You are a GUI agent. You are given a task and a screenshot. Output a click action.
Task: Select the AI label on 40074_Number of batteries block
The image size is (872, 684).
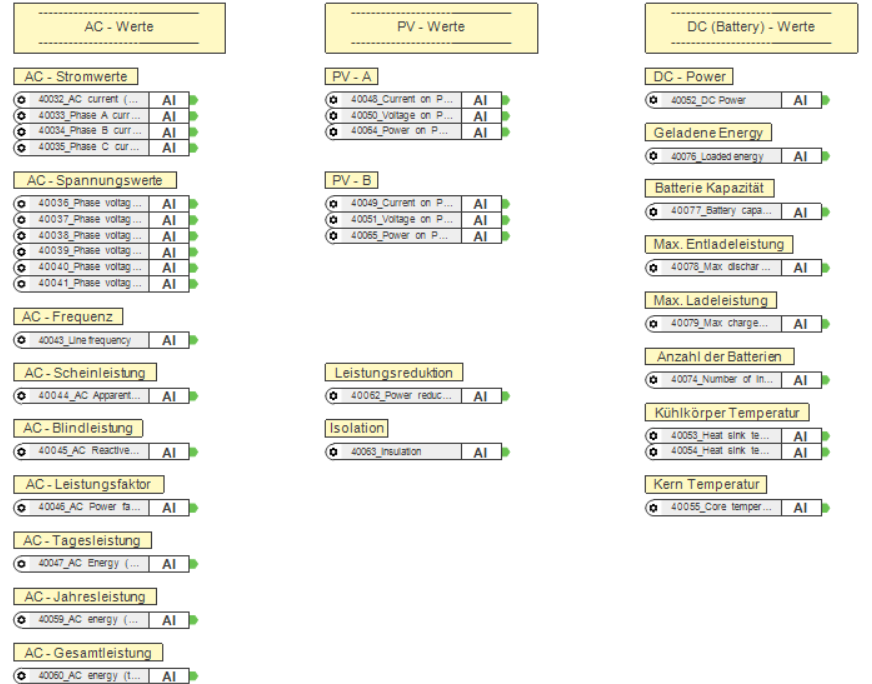pos(801,380)
